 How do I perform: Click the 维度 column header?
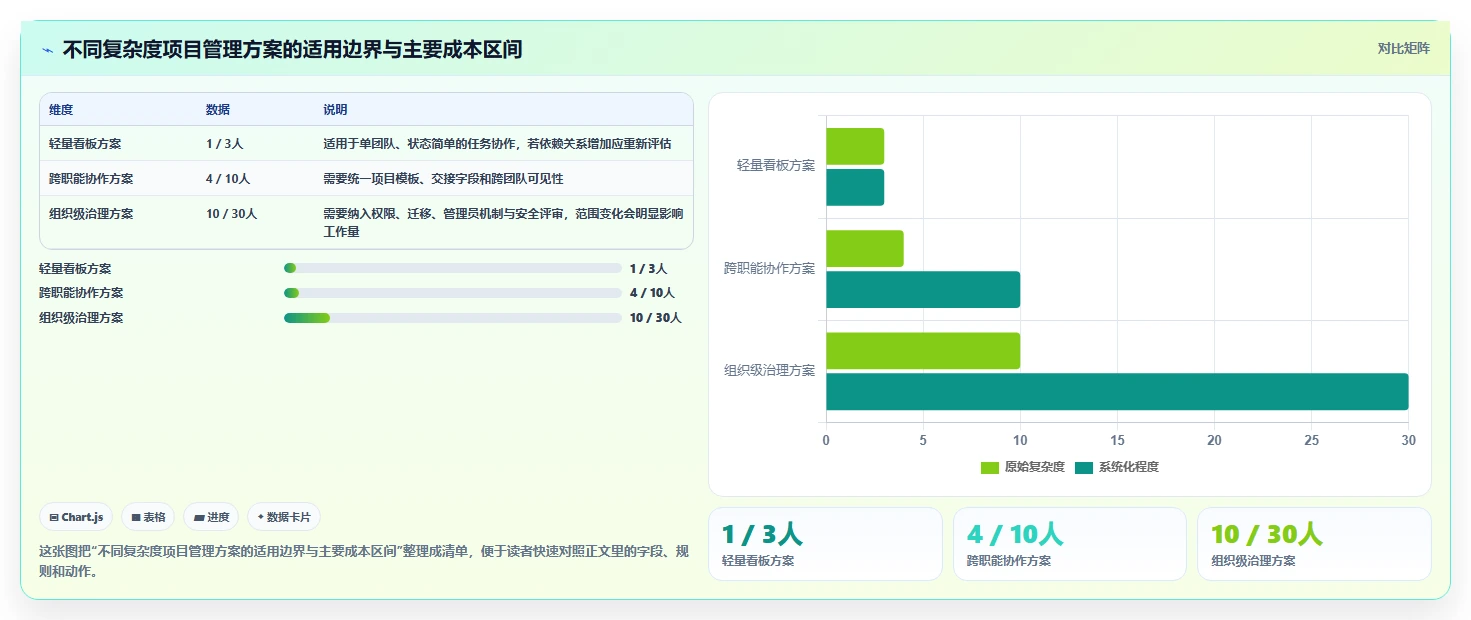(x=61, y=110)
